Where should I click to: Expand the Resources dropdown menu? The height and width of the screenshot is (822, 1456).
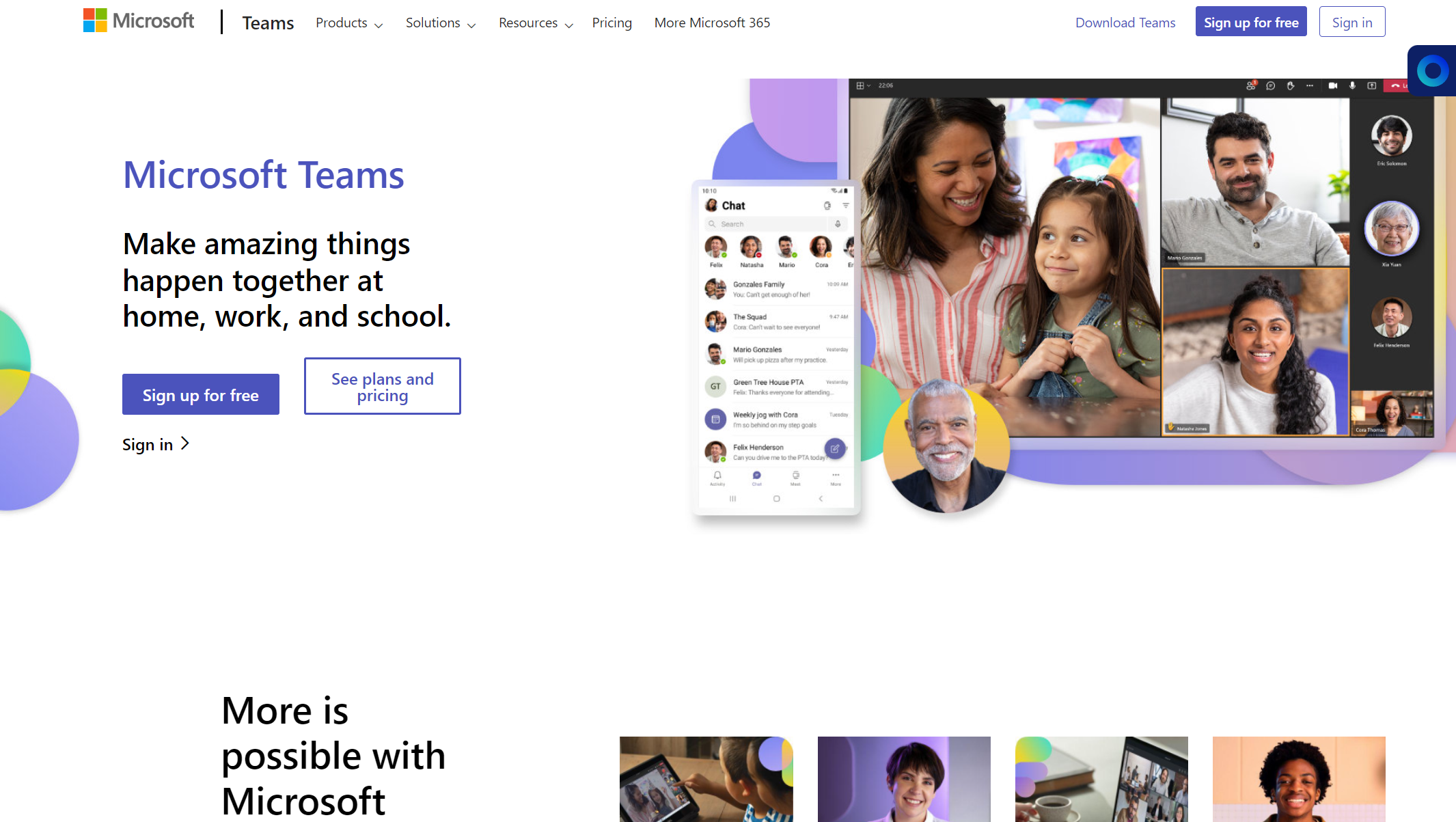point(536,23)
